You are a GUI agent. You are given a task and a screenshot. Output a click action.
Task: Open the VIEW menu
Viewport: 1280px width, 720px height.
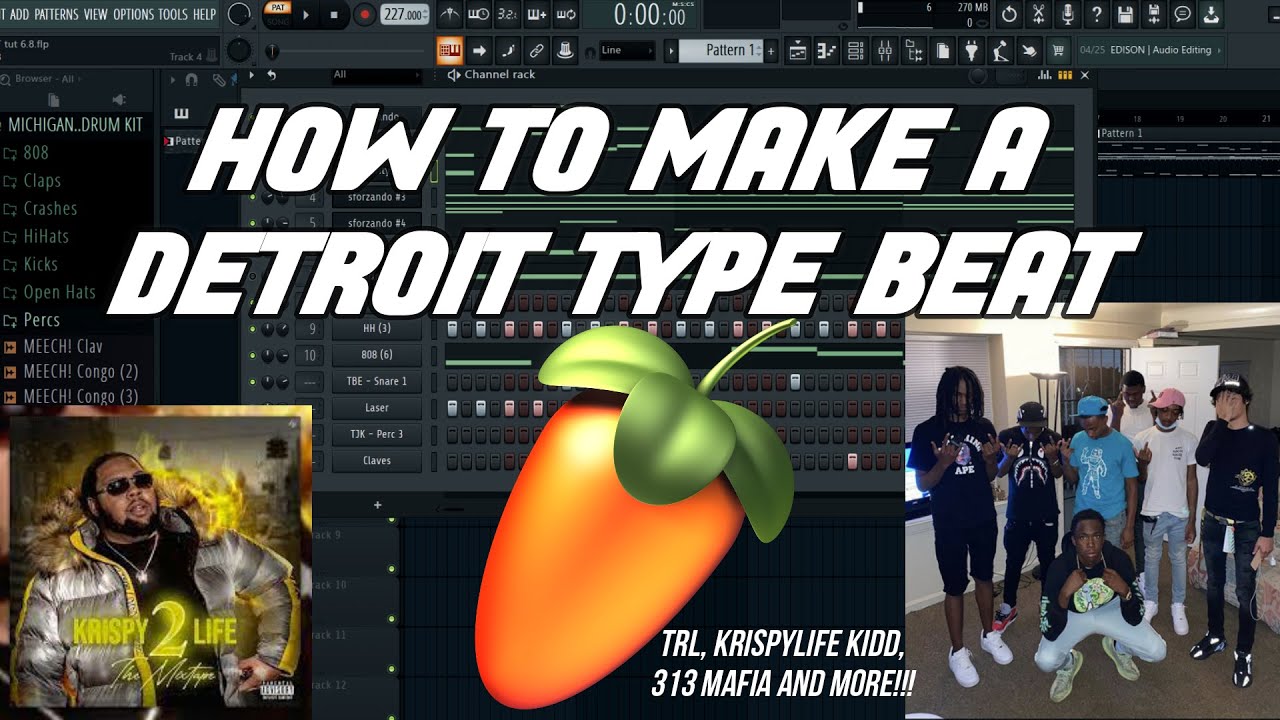[96, 14]
